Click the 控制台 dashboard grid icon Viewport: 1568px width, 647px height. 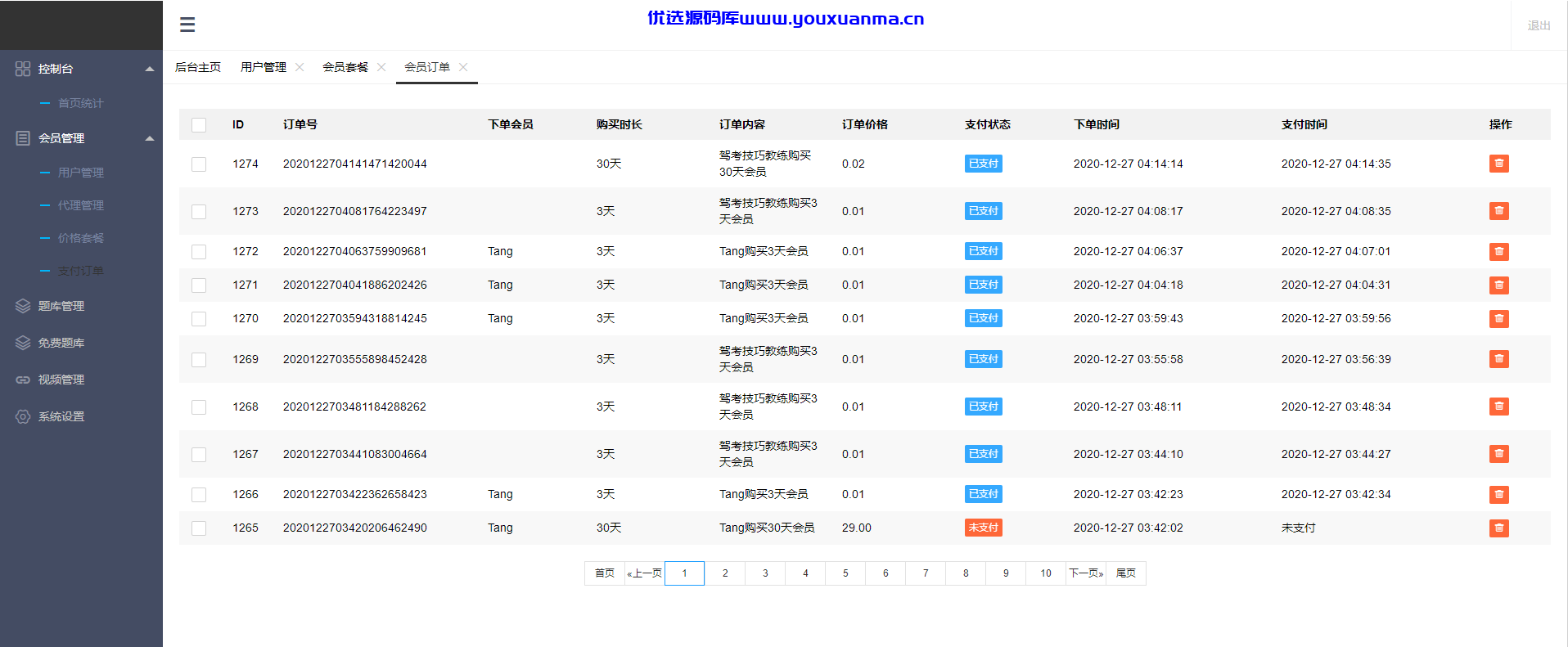[x=23, y=69]
